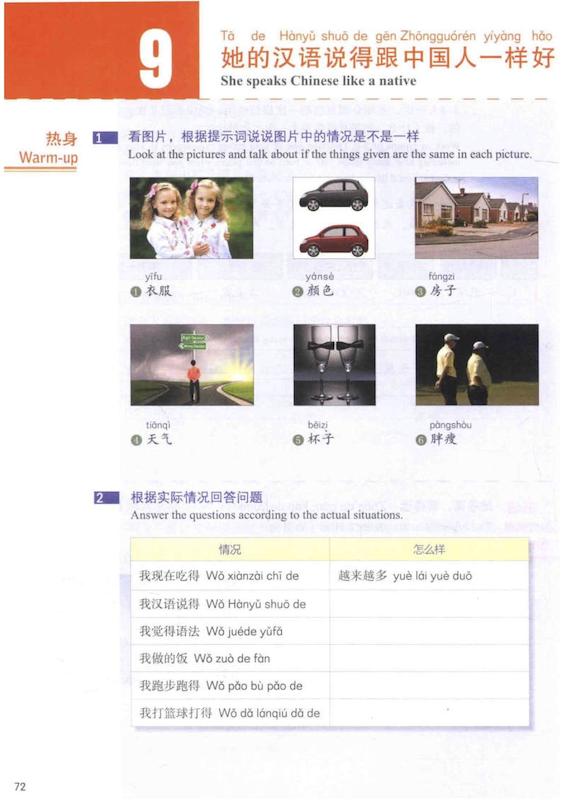Click the pinyin tiānqì above 天气

click(x=158, y=425)
